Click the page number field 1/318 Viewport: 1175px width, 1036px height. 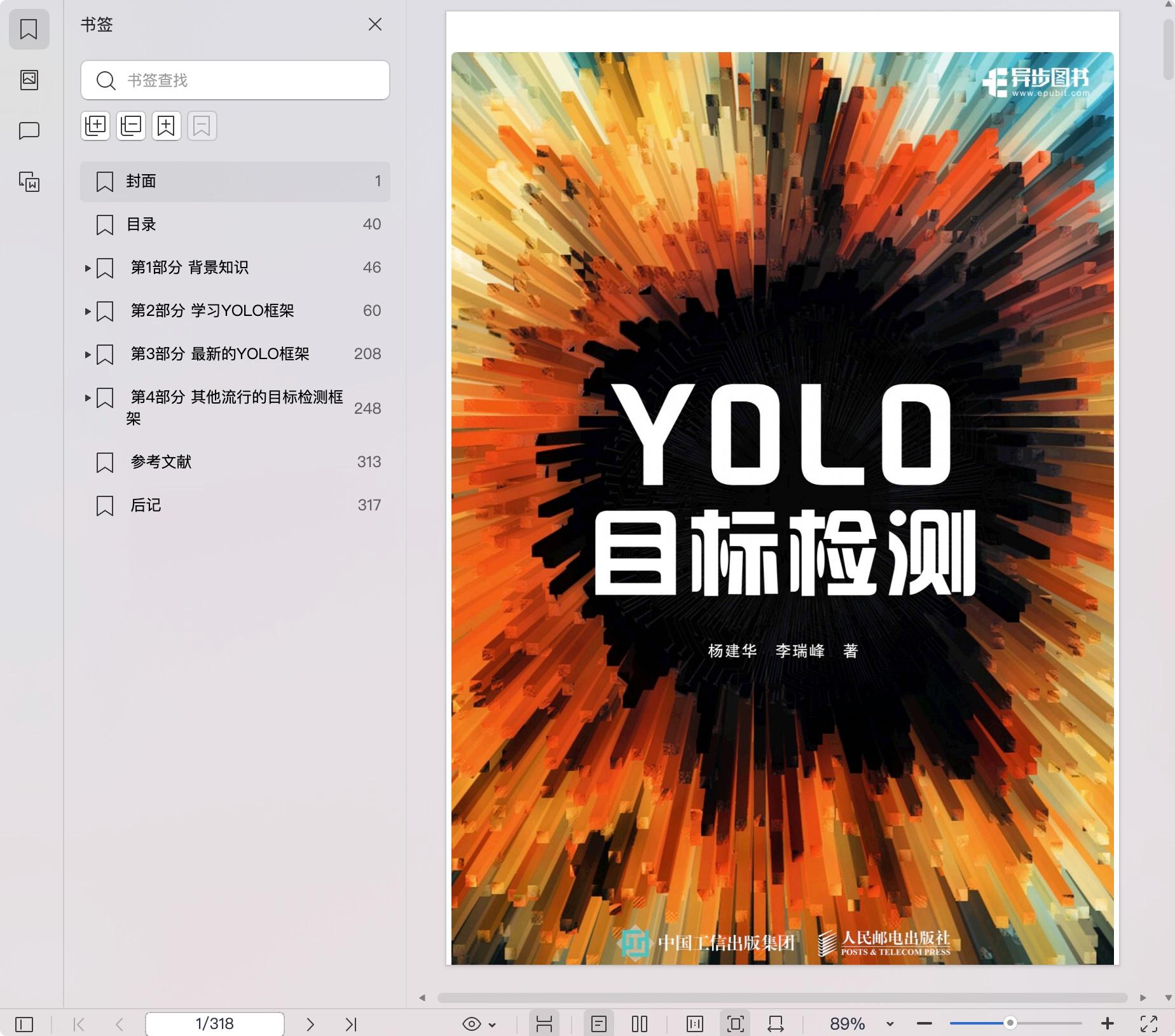pos(215,1024)
